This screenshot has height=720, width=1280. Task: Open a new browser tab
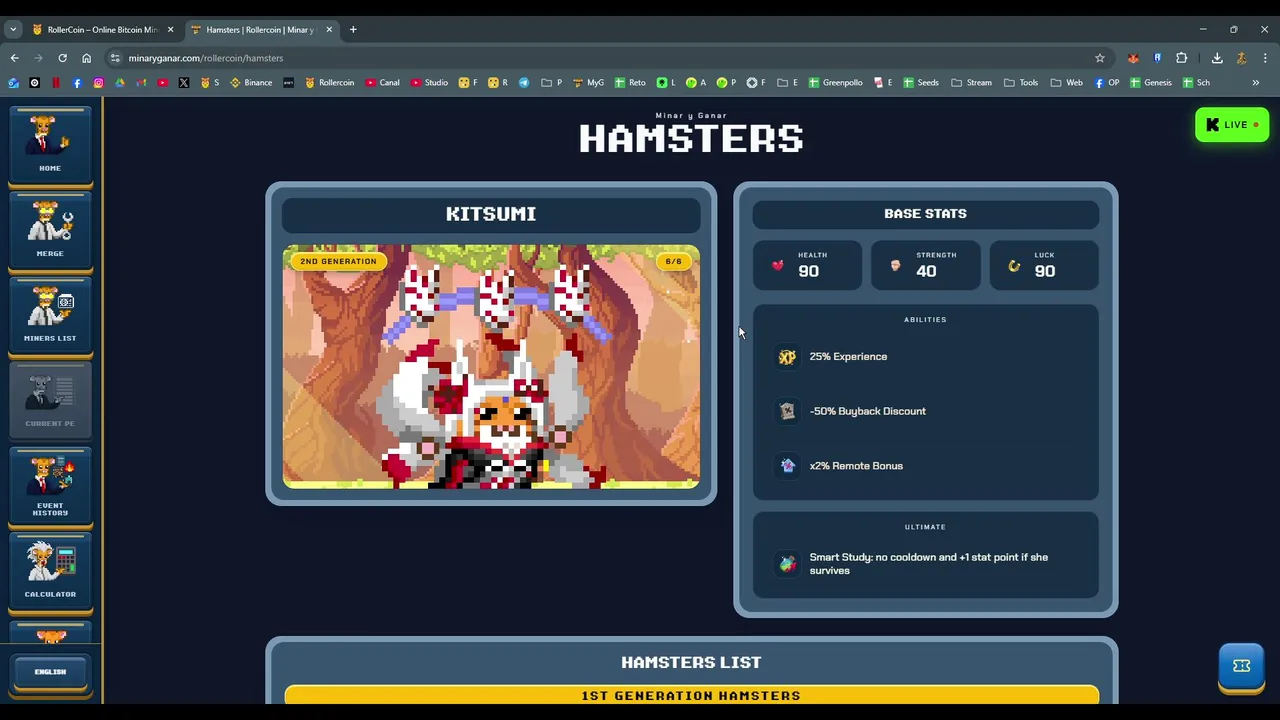click(x=353, y=29)
